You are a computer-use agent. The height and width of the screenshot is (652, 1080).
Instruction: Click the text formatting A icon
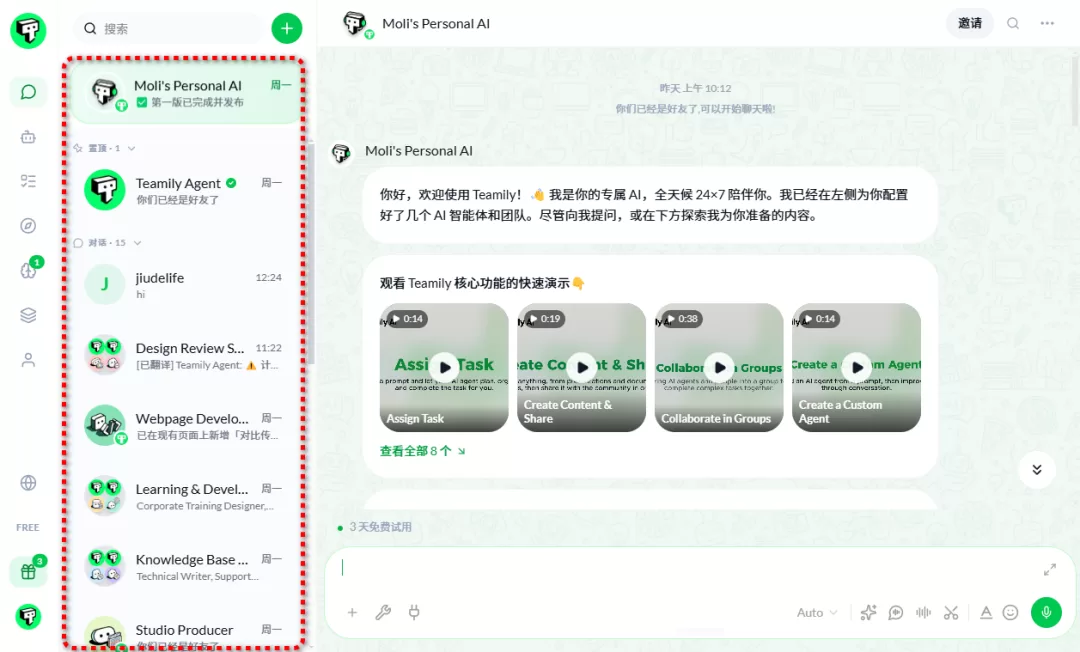point(986,612)
